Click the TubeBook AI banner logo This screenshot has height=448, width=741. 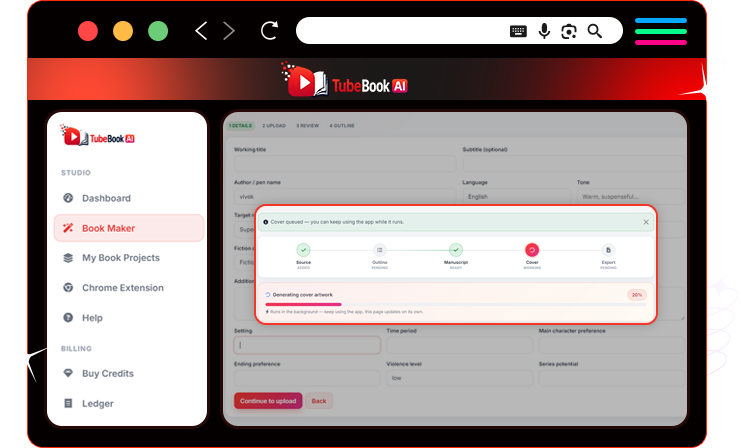[x=345, y=80]
